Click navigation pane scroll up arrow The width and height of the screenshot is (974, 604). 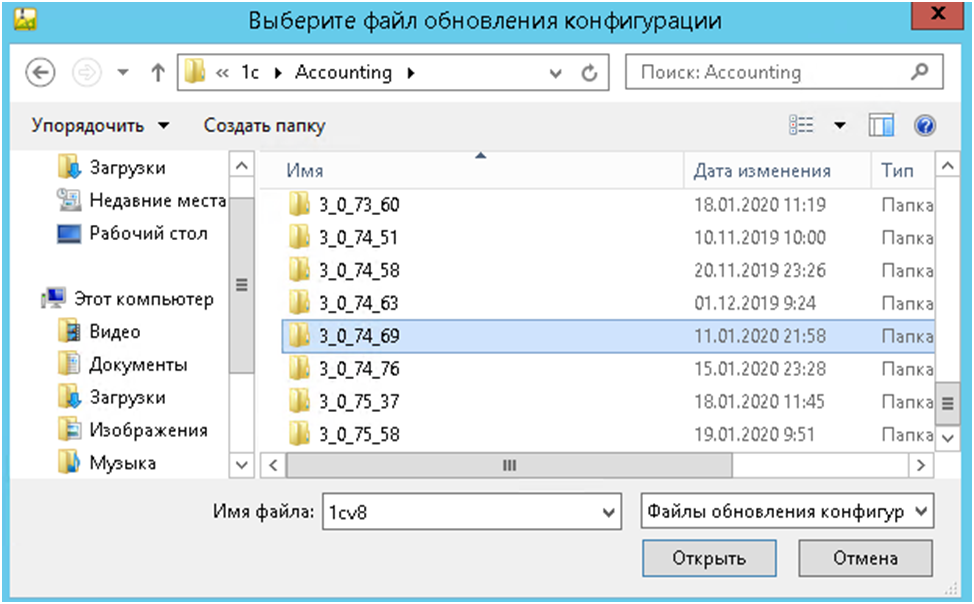coord(242,165)
